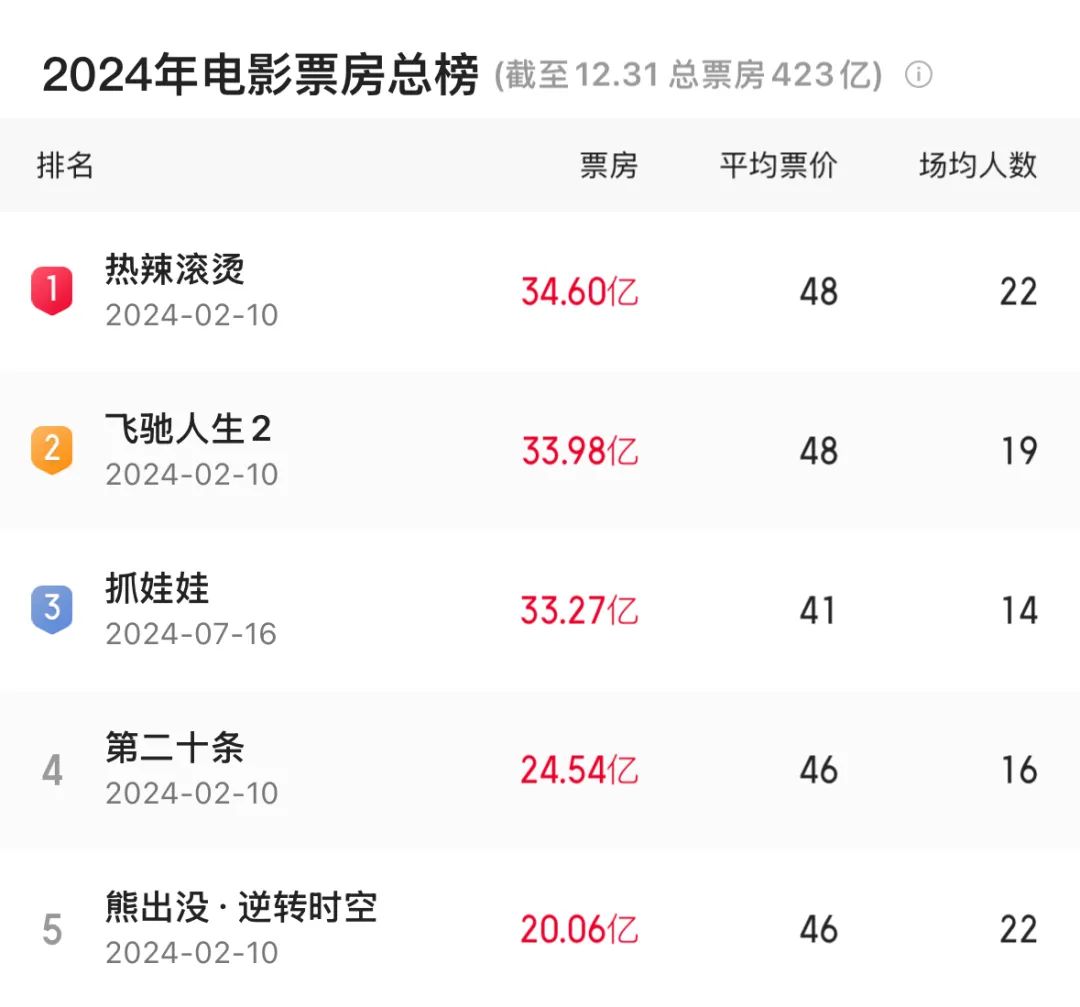Viewport: 1080px width, 1007px height.
Task: Open the movie 熊出没·逆转时空
Action: pos(241,907)
